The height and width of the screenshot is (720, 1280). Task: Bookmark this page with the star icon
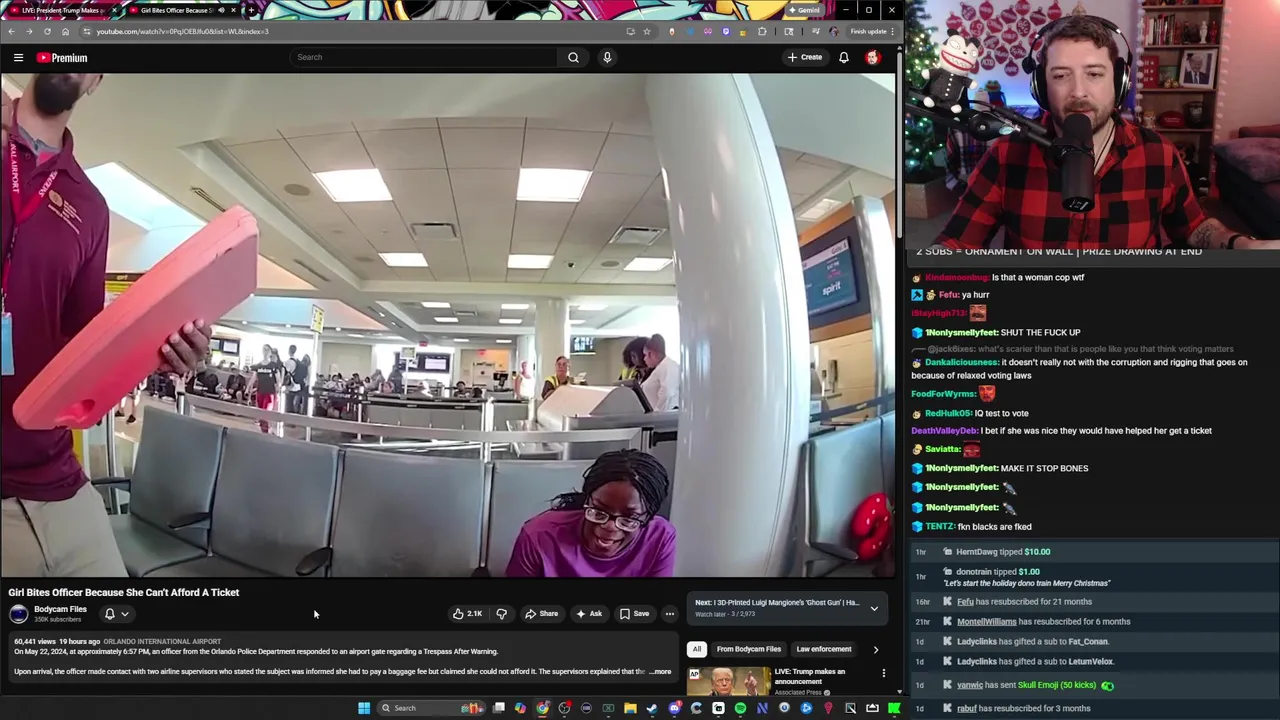click(x=647, y=31)
